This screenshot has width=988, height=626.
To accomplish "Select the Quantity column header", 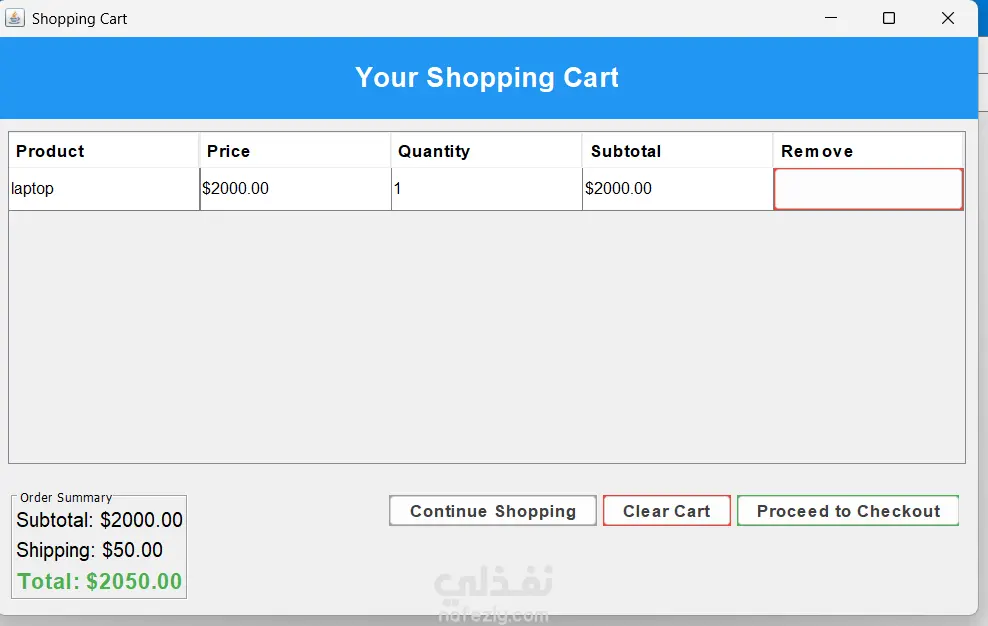I will (x=486, y=151).
